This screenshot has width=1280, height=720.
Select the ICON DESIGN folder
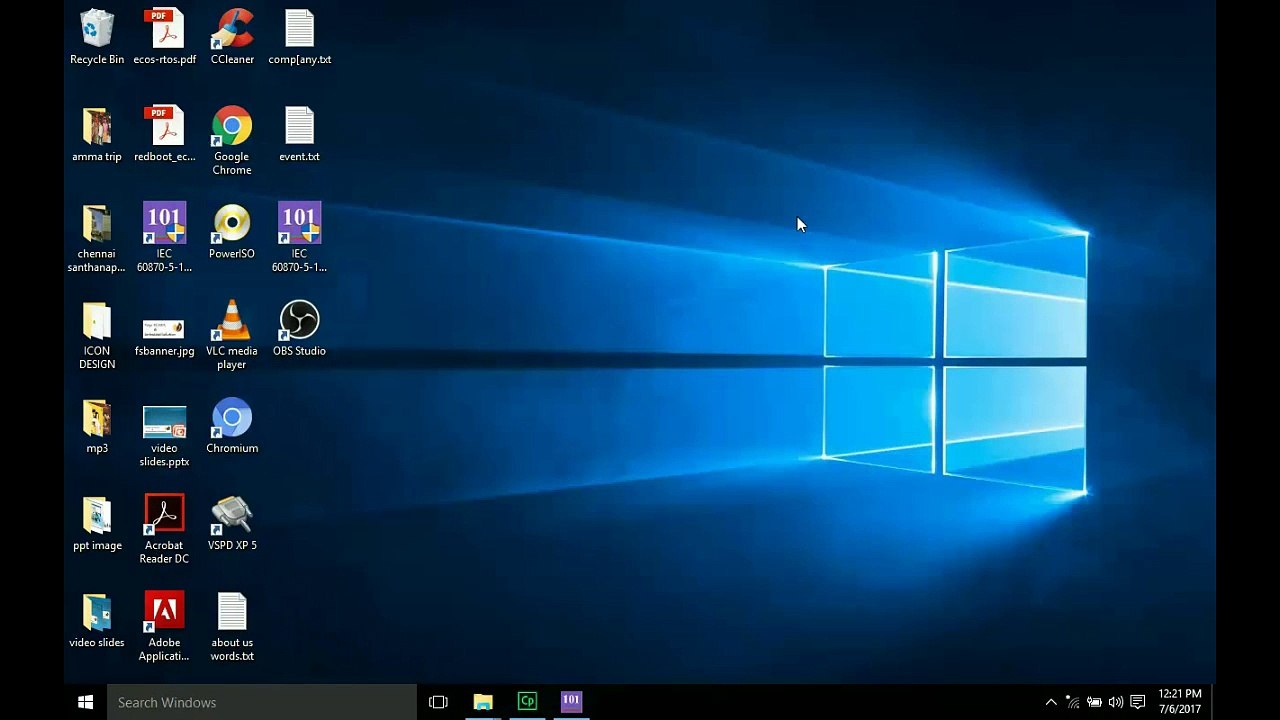point(97,335)
